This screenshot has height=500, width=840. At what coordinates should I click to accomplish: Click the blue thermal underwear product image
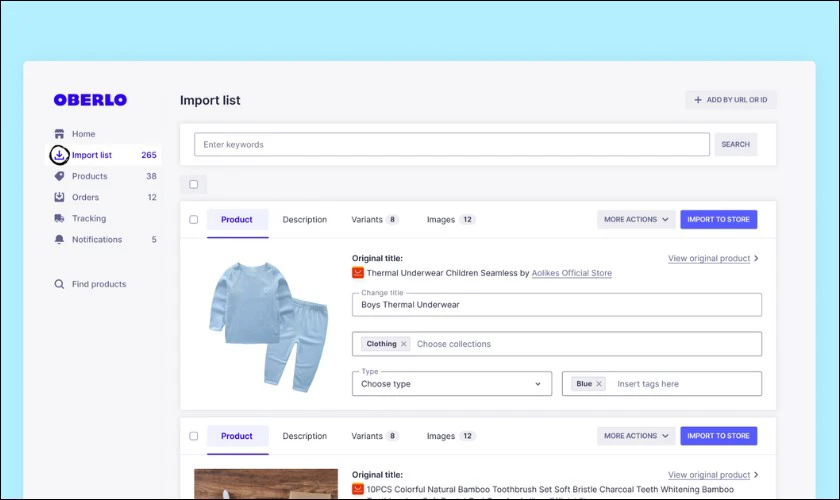point(268,327)
